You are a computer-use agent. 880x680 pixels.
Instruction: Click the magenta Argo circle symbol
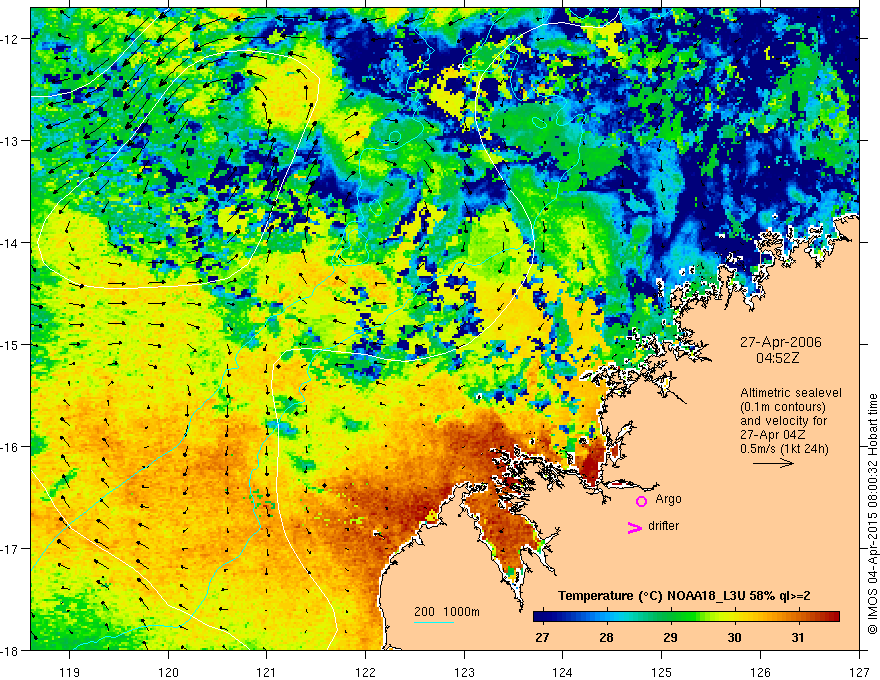(641, 501)
